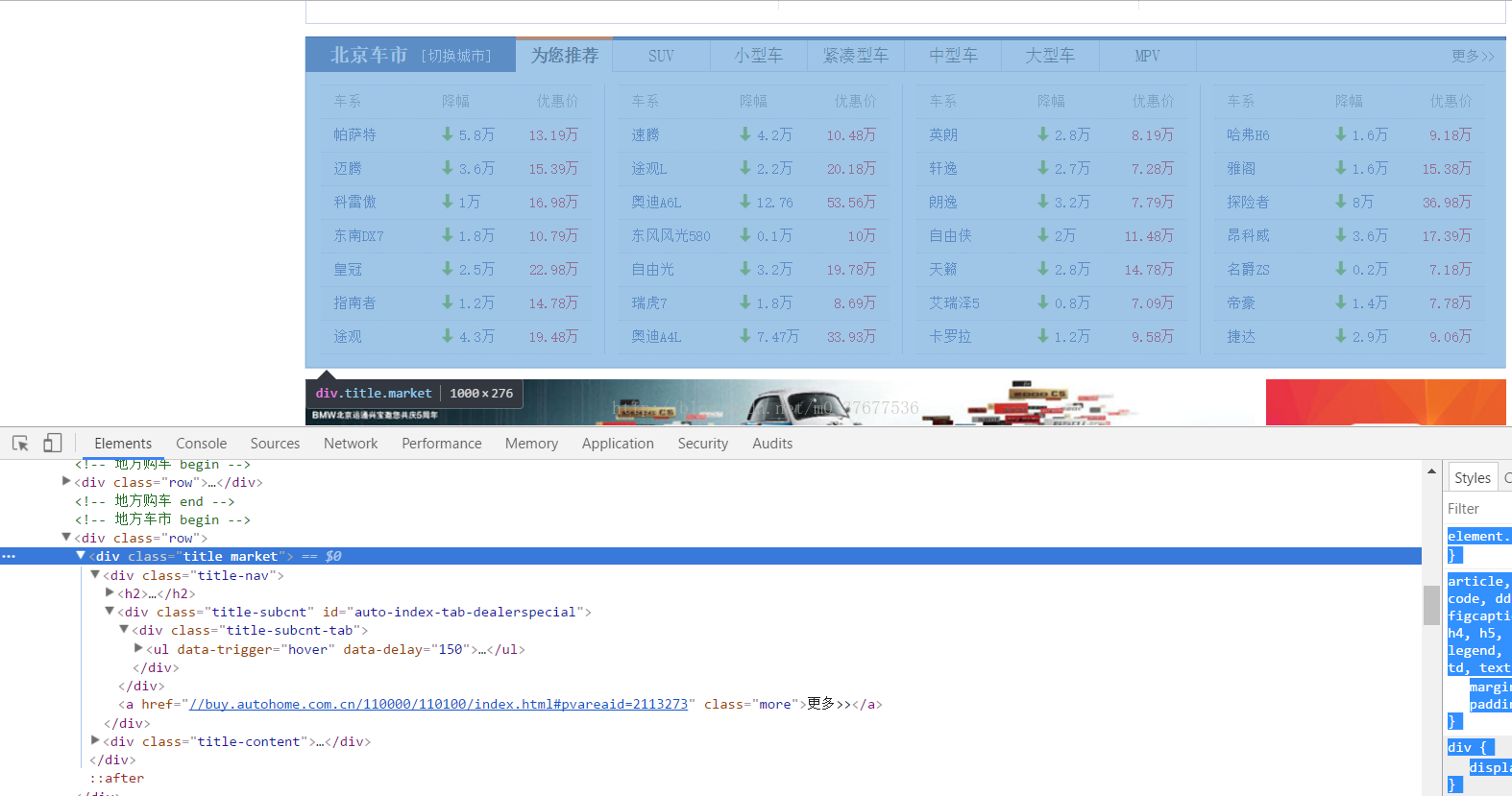Image resolution: width=1512 pixels, height=796 pixels.
Task: Open the 自由侠 car link
Action: 950,235
